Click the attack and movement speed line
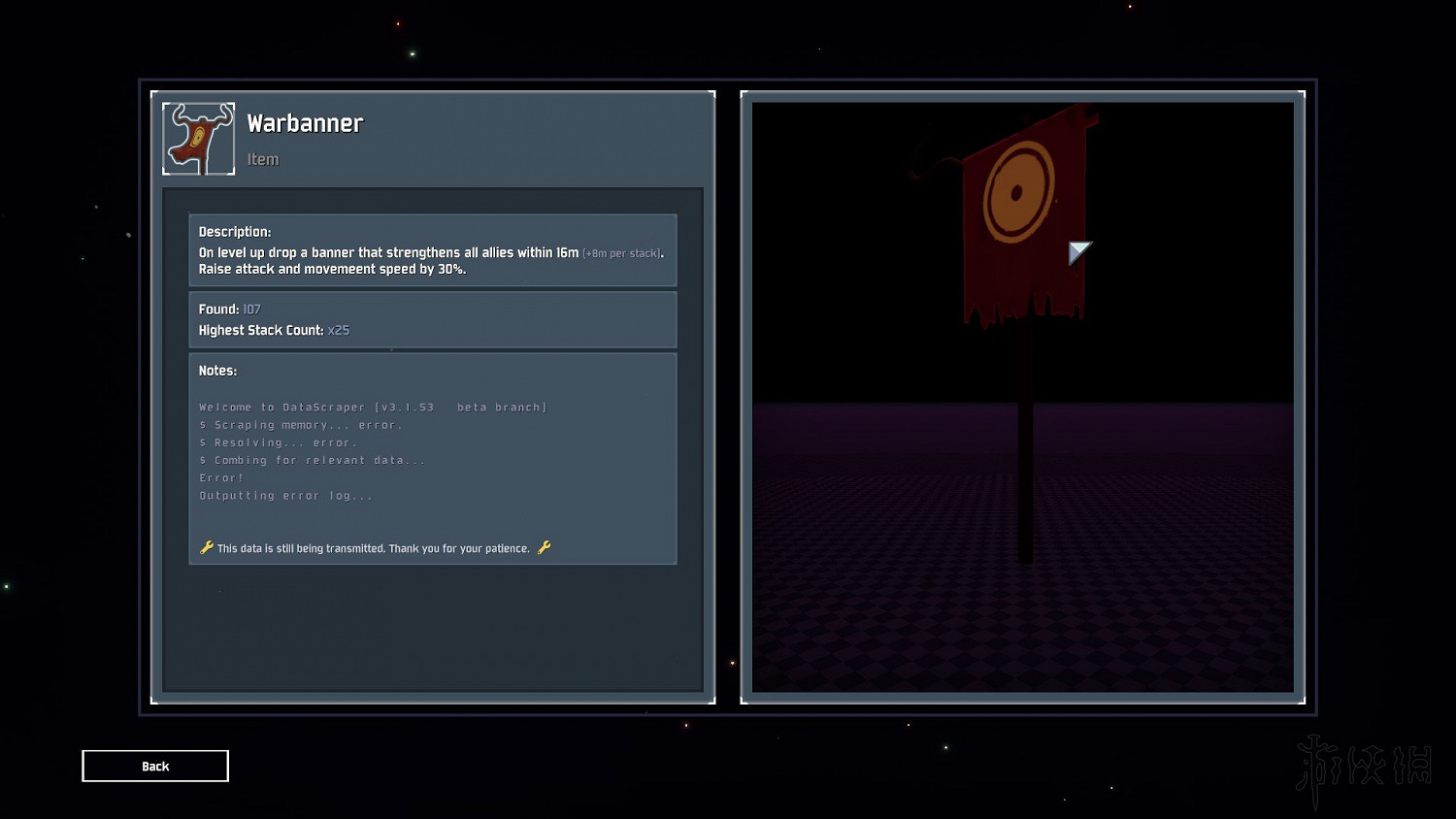The image size is (1456, 819). point(332,270)
